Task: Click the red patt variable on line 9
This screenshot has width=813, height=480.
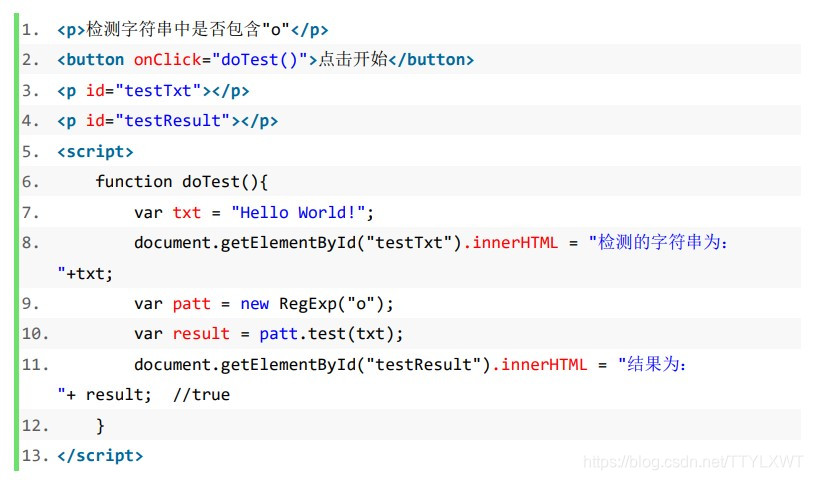Action: click(x=191, y=304)
